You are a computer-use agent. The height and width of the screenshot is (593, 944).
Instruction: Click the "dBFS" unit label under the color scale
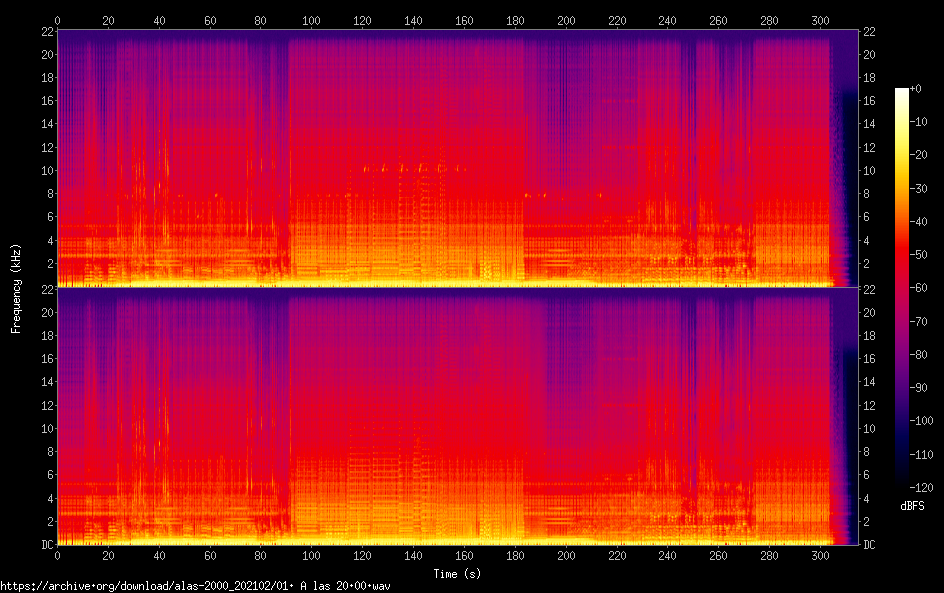pos(912,506)
